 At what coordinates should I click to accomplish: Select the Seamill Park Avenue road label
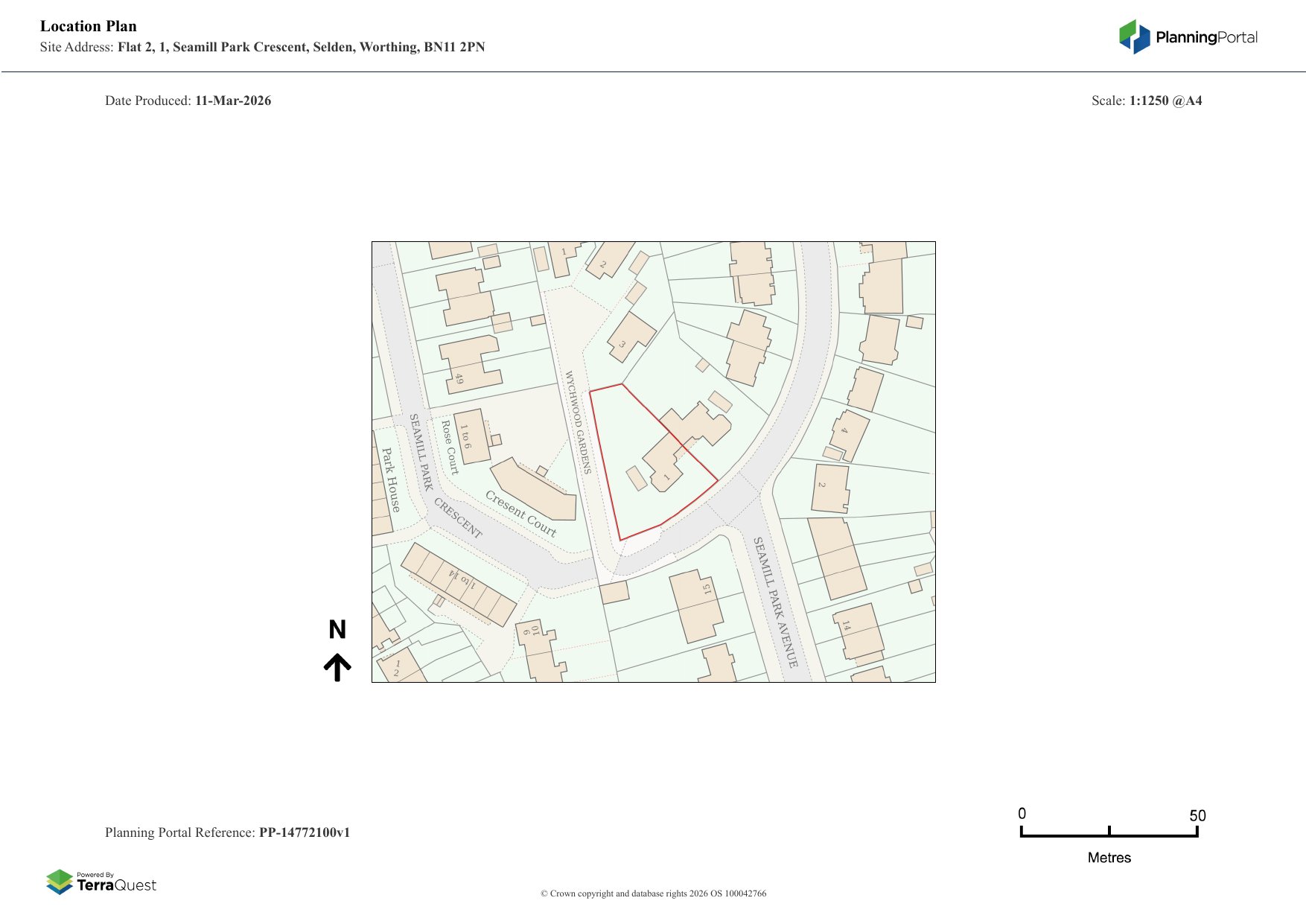click(775, 602)
